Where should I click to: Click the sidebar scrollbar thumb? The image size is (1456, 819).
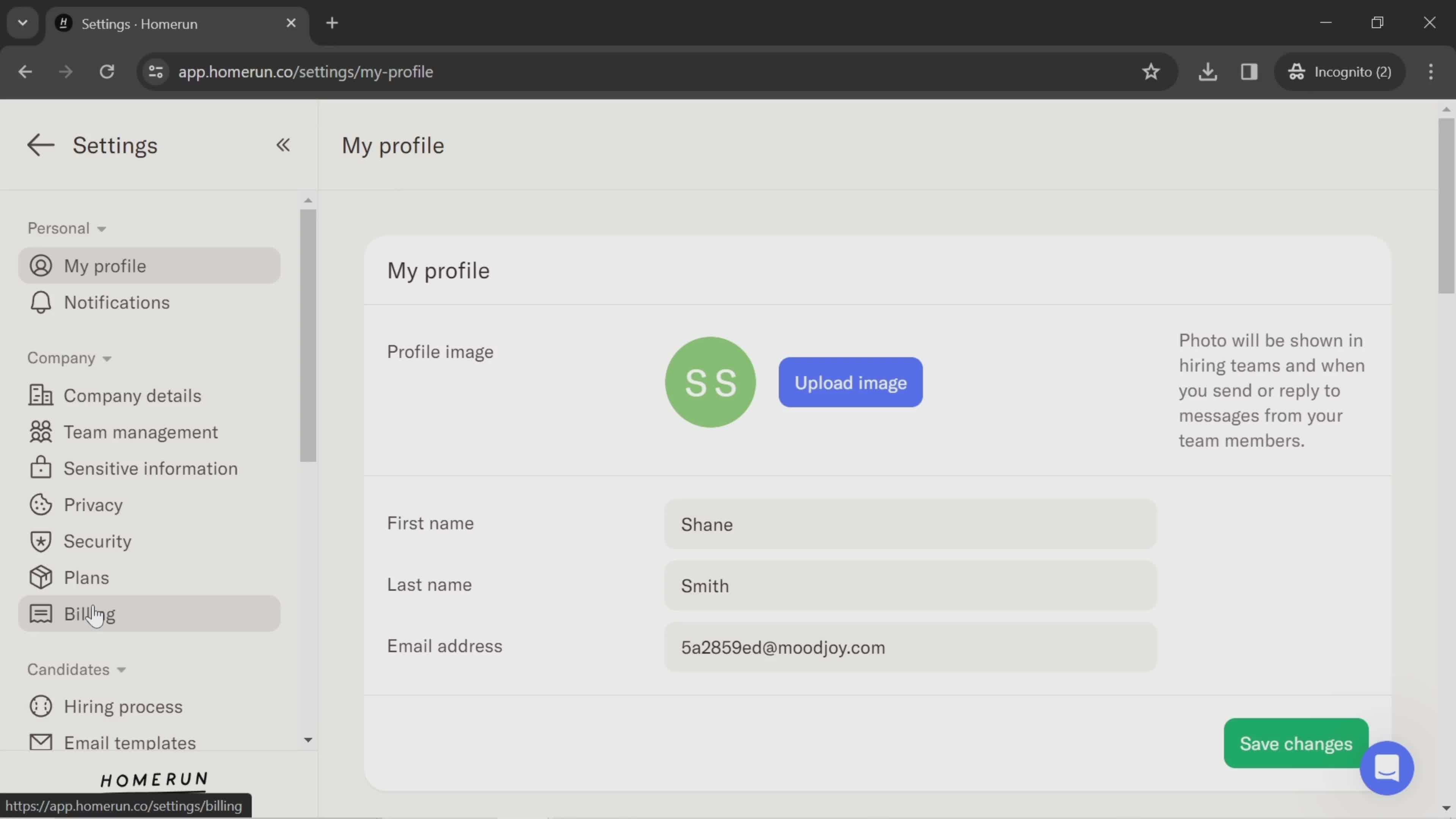pyautogui.click(x=308, y=336)
